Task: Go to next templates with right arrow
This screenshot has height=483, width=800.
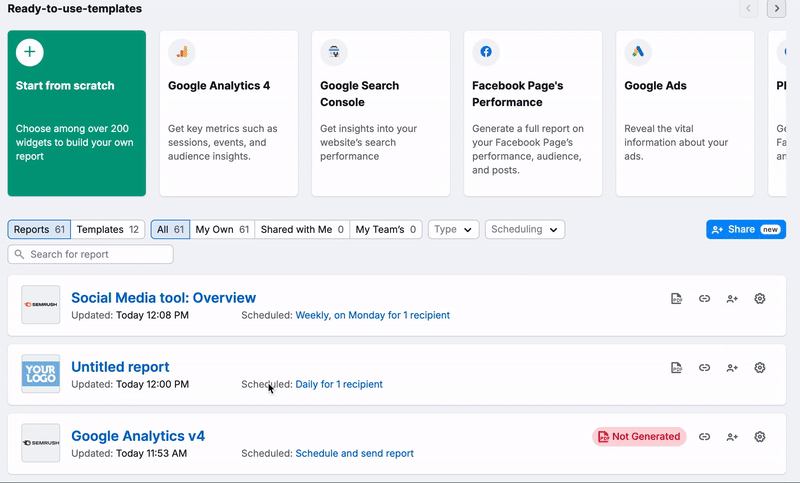Action: (777, 9)
